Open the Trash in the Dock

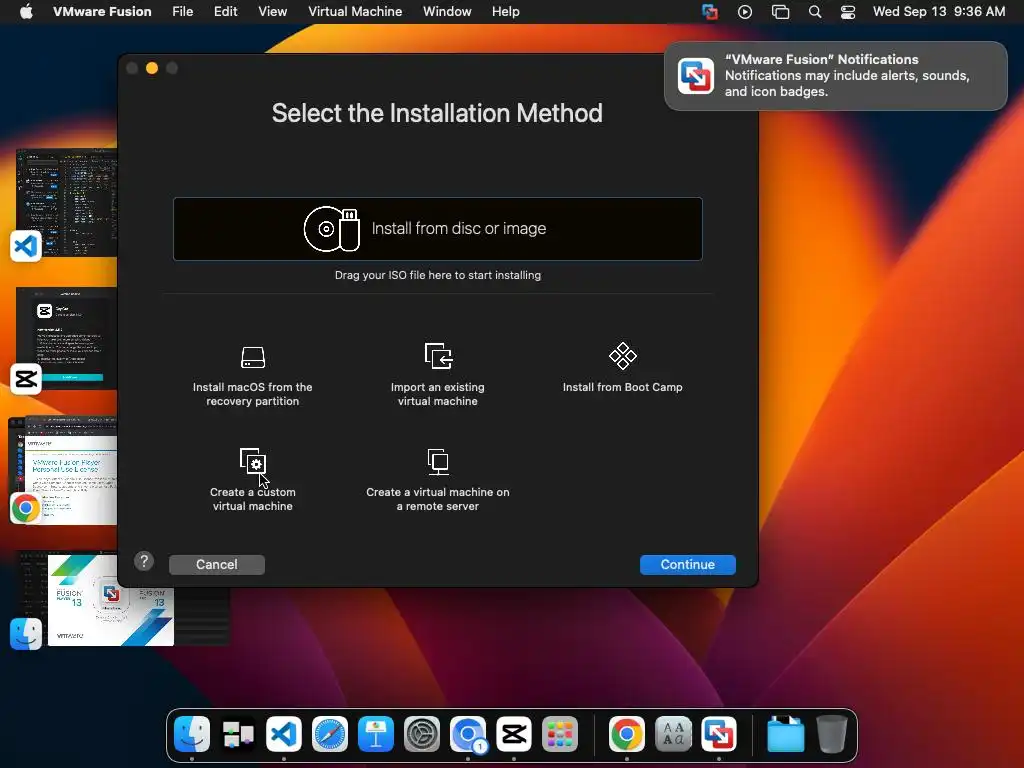[832, 734]
